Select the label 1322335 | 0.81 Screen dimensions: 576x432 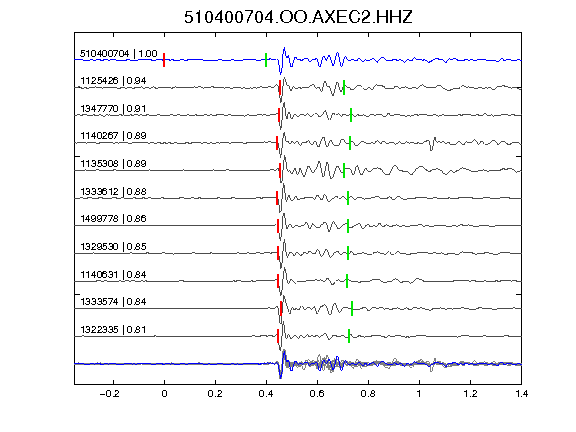click(x=113, y=330)
